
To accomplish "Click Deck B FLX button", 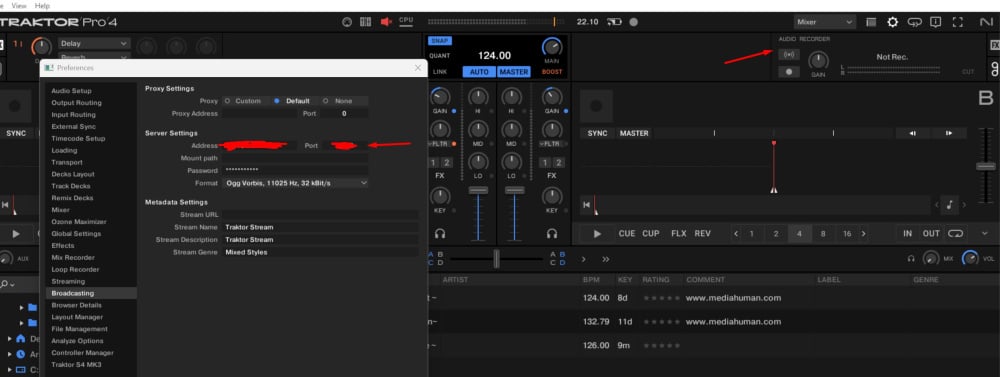I will (679, 233).
